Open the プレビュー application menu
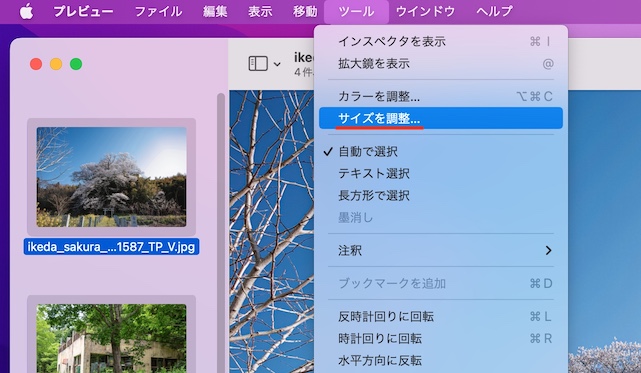The image size is (641, 373). coord(83,11)
